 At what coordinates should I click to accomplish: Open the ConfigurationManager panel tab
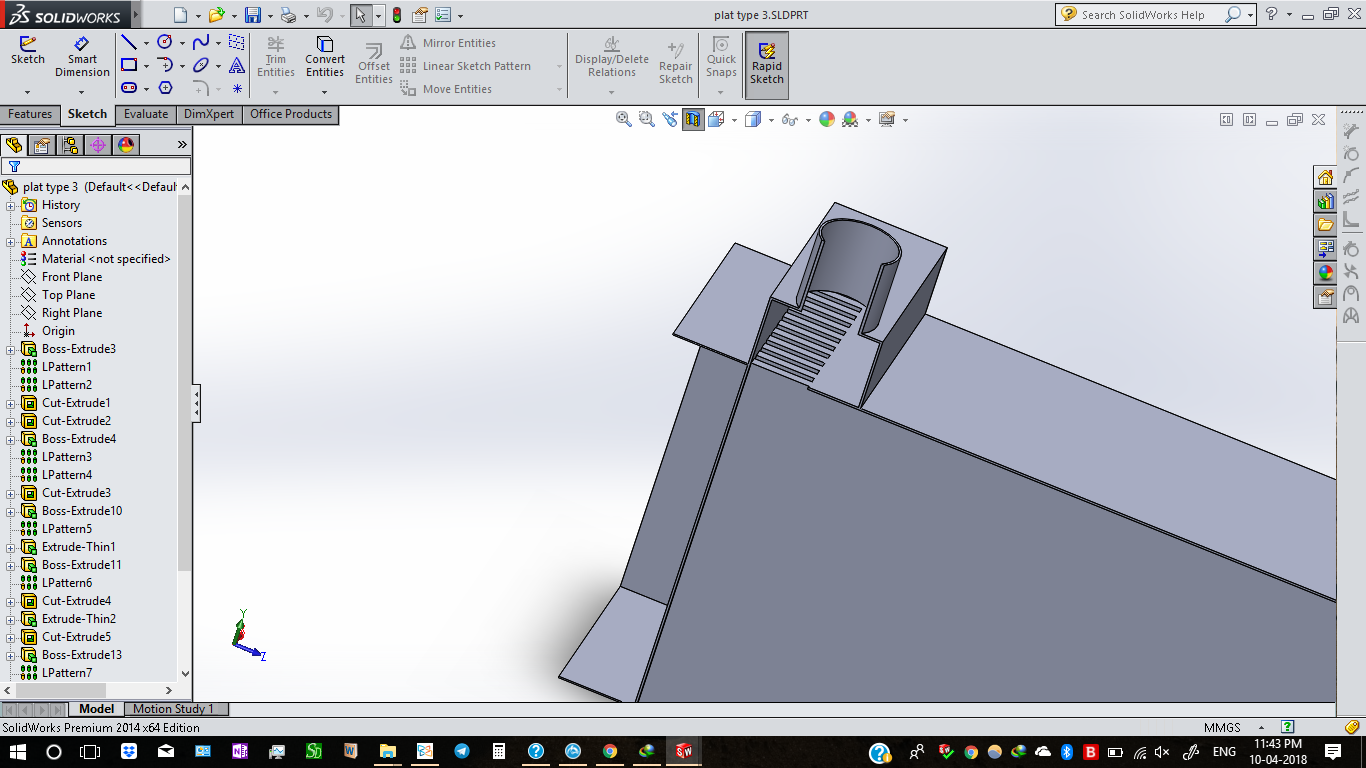coord(69,145)
